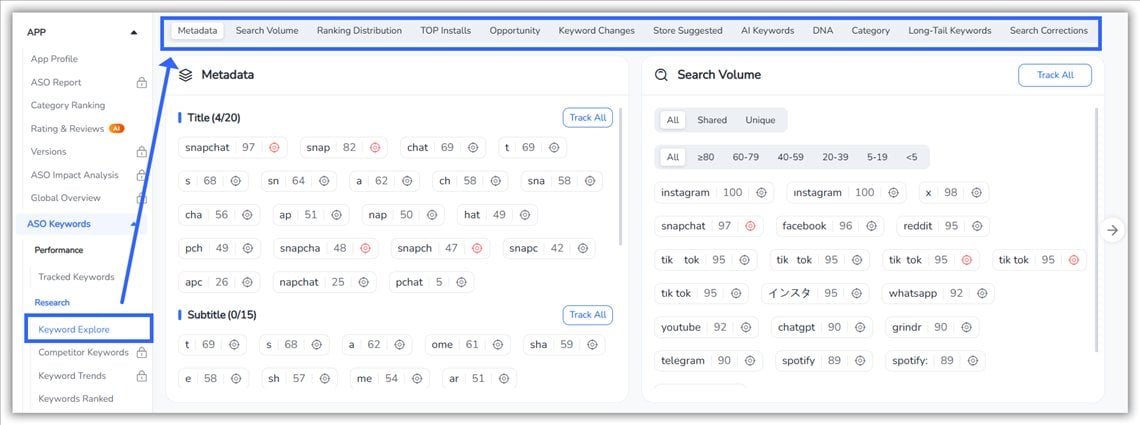Track 'chatgpt 90' using its target icon
The width and height of the screenshot is (1140, 425).
click(x=860, y=328)
